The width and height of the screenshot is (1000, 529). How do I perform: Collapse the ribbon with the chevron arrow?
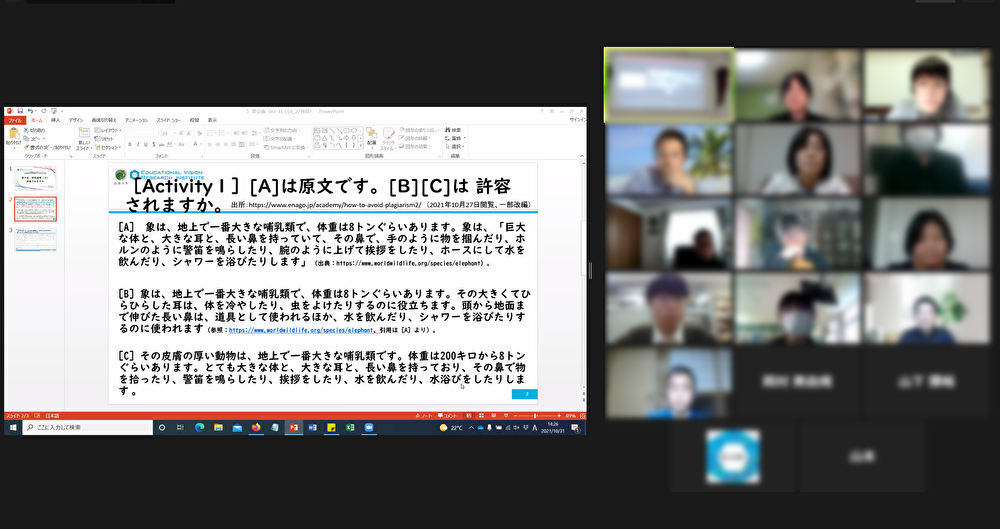tap(582, 156)
